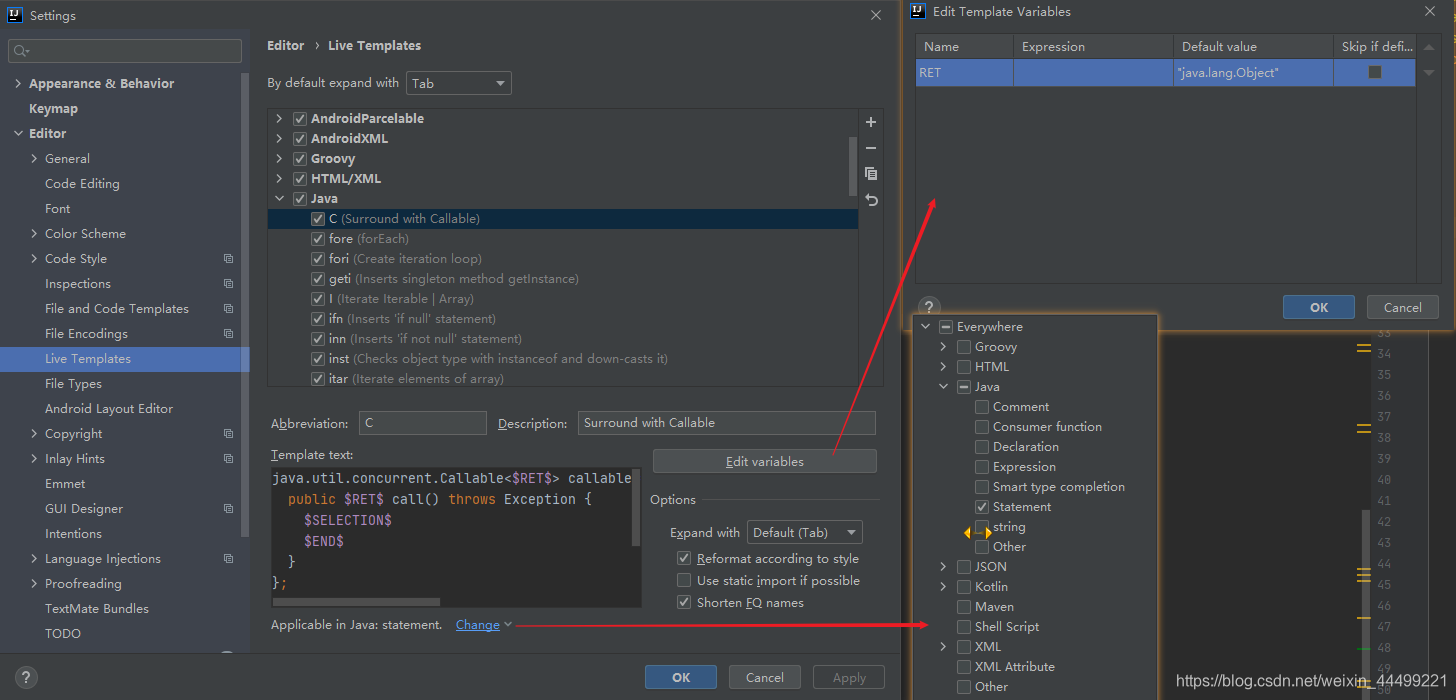Toggle Groovy template group checkbox
This screenshot has width=1456, height=700.
299,158
